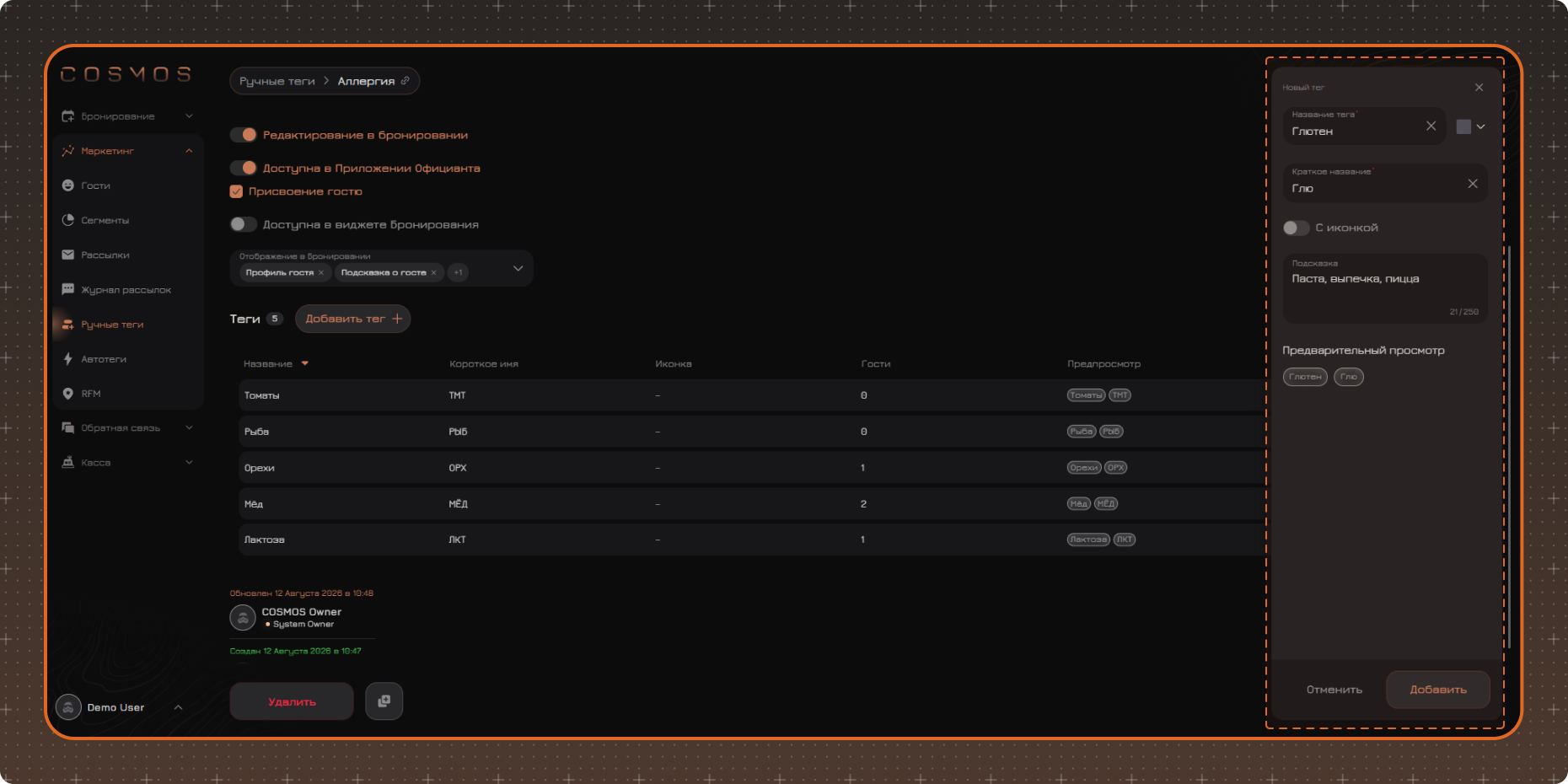The image size is (1568, 784).
Task: Click Название тега input with Глютен
Action: point(1364,126)
